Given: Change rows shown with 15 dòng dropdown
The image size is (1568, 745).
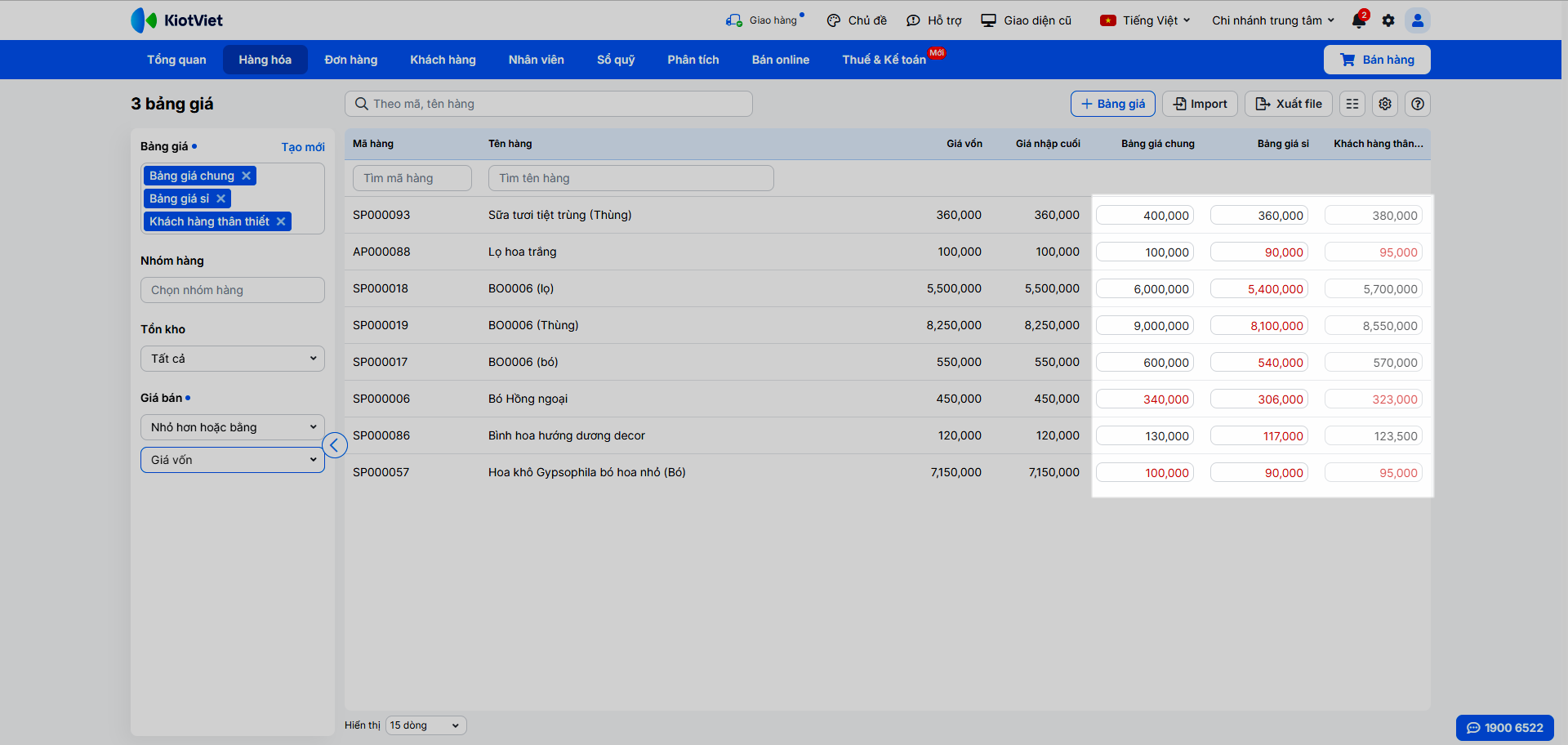Looking at the screenshot, I should (425, 725).
